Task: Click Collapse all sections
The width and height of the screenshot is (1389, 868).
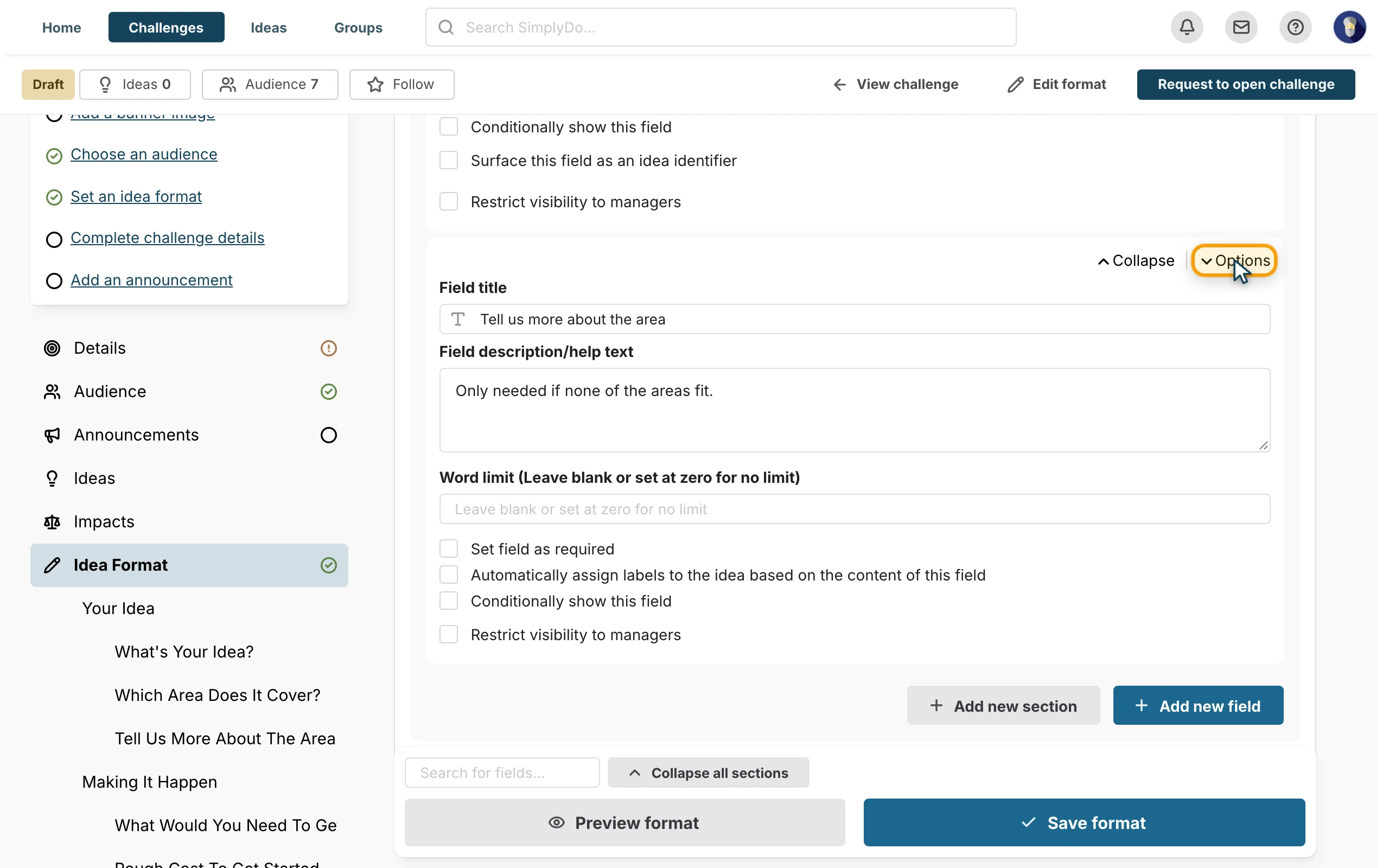Action: tap(708, 773)
